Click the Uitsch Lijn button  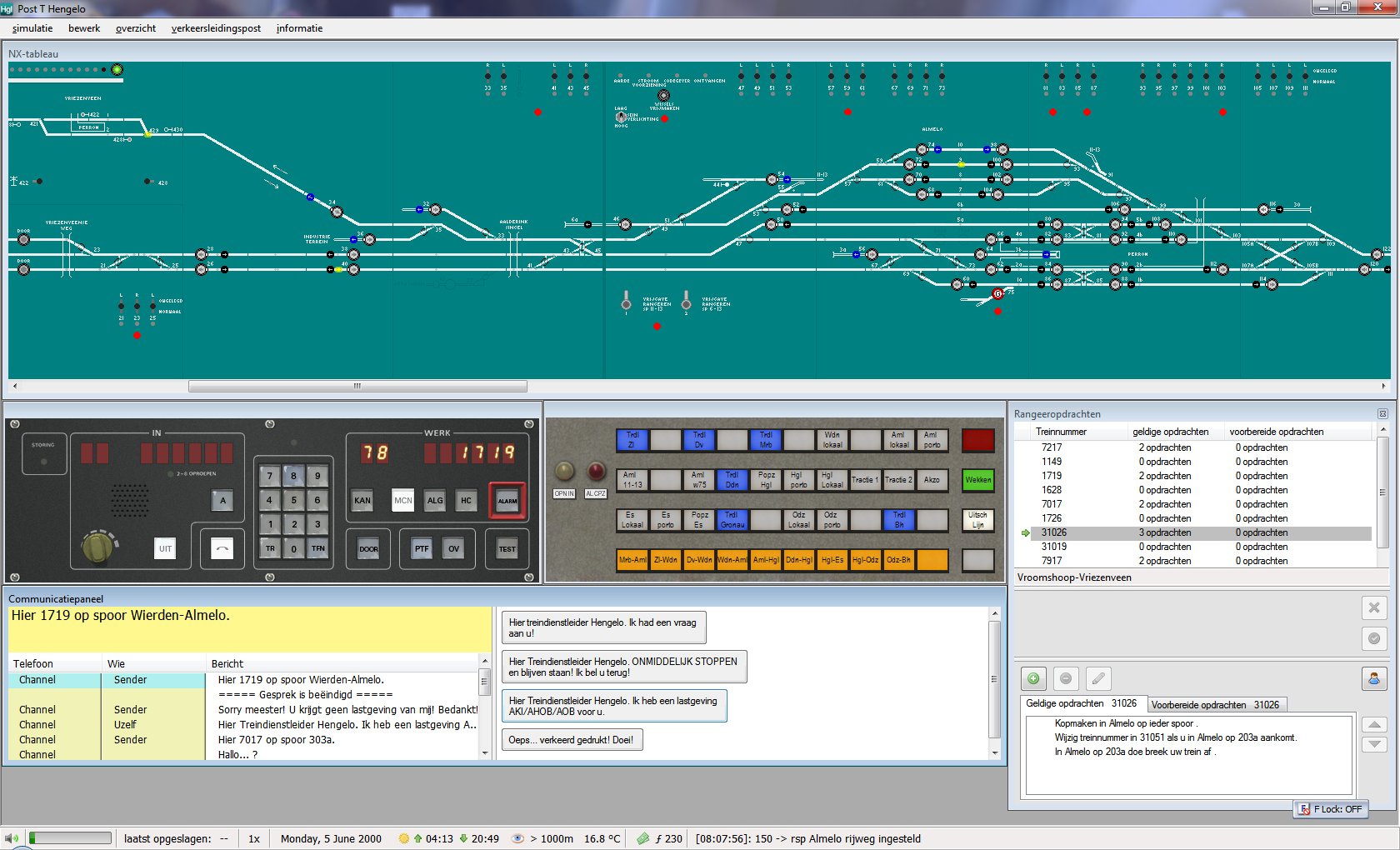[x=978, y=519]
